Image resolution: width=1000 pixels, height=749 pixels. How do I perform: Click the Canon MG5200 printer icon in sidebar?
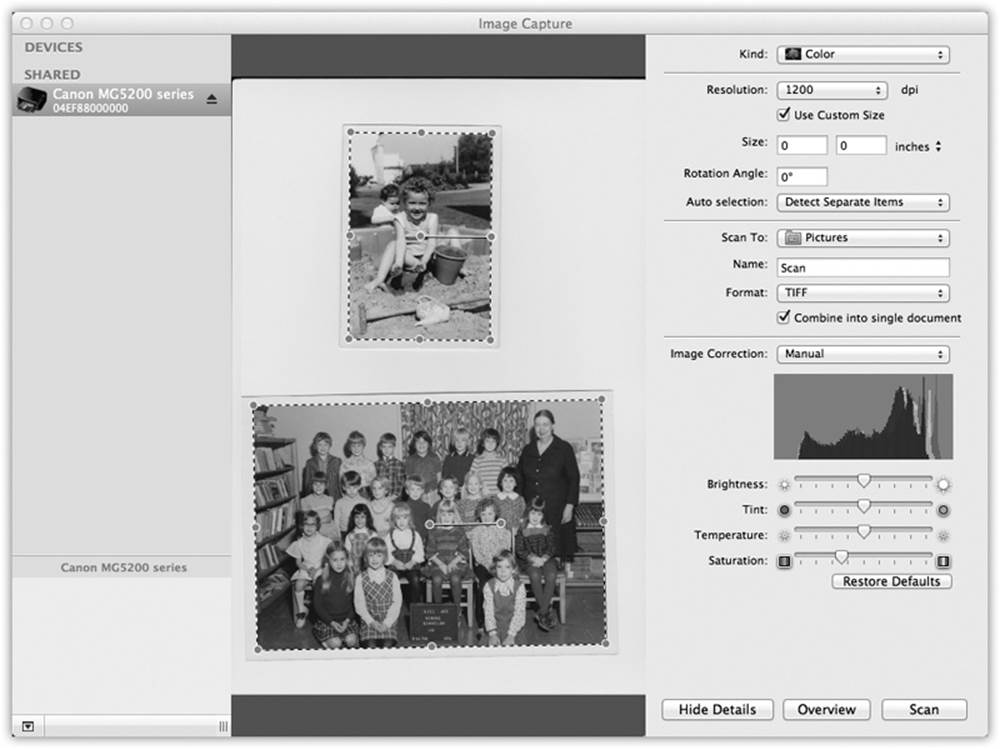point(32,100)
